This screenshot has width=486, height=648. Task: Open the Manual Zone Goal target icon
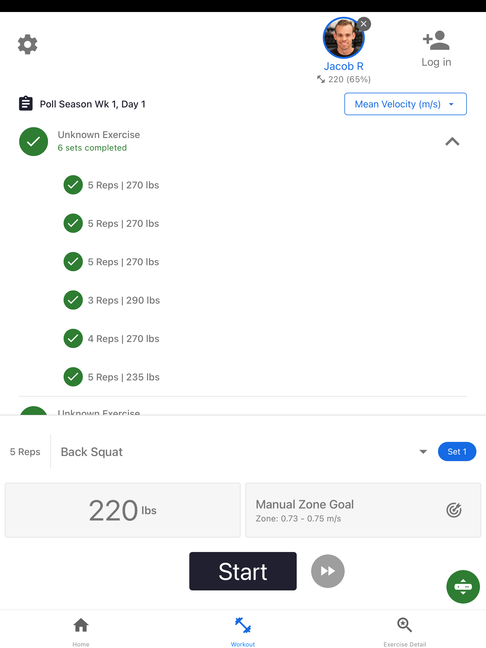coord(454,510)
